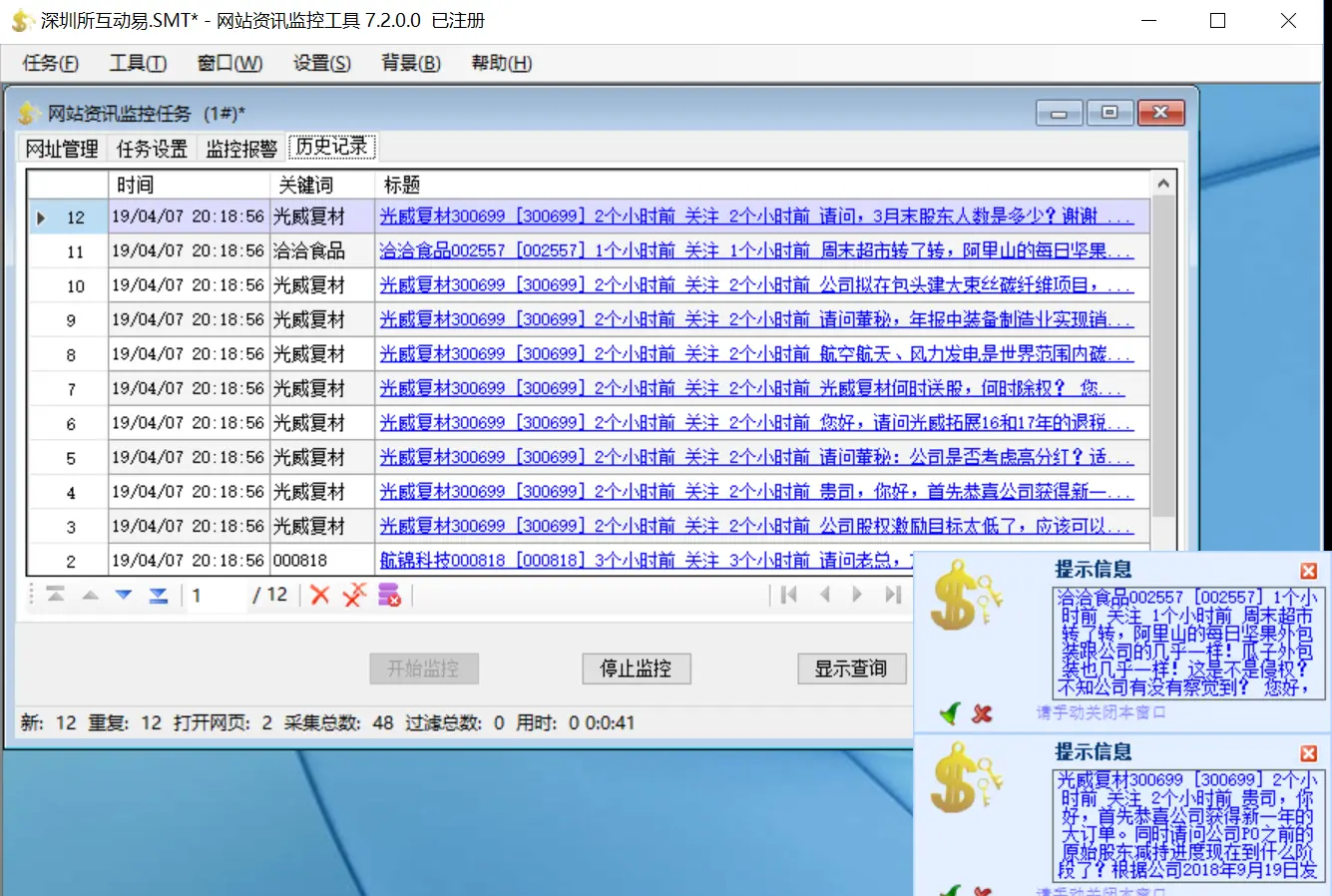Screen dimensions: 1332x896
Task: Clear all records with purple database delete icon
Action: (x=389, y=595)
